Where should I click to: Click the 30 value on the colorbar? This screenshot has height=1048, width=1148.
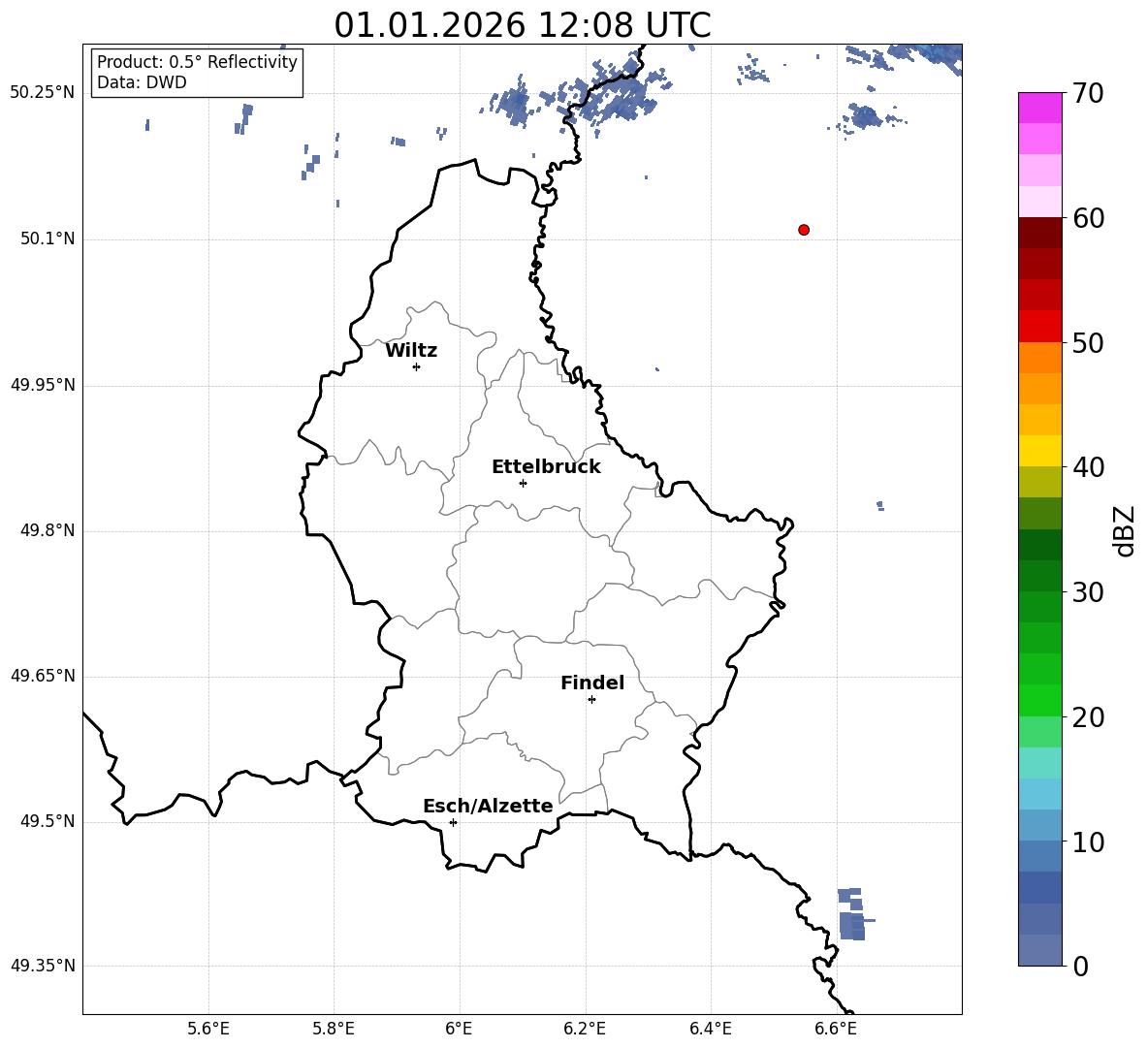point(1087,591)
